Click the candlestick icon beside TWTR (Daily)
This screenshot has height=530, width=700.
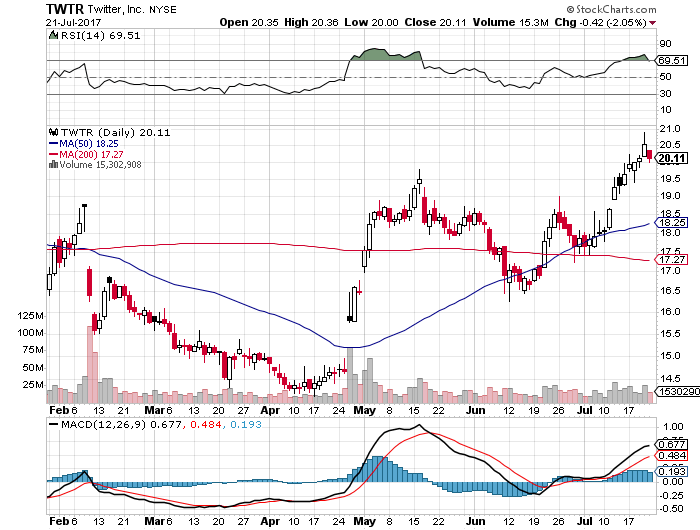(x=54, y=132)
